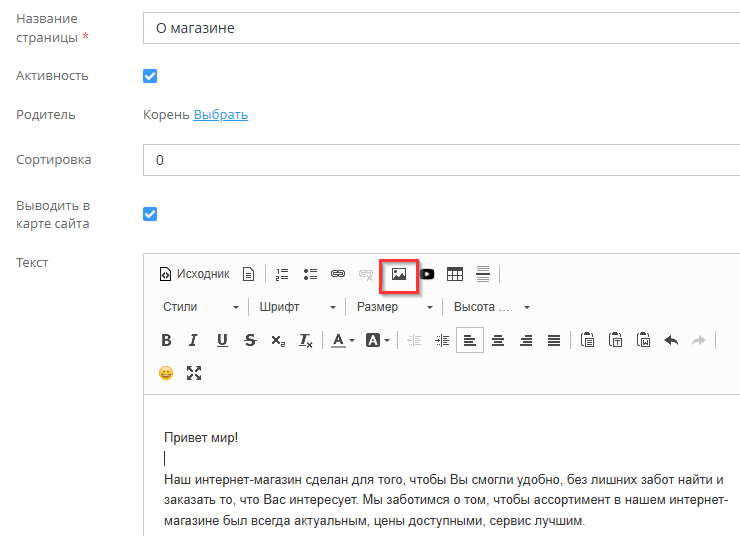The width and height of the screenshot is (740, 536).
Task: Toggle the Выводить в карте сайта checkbox
Action: 151,214
